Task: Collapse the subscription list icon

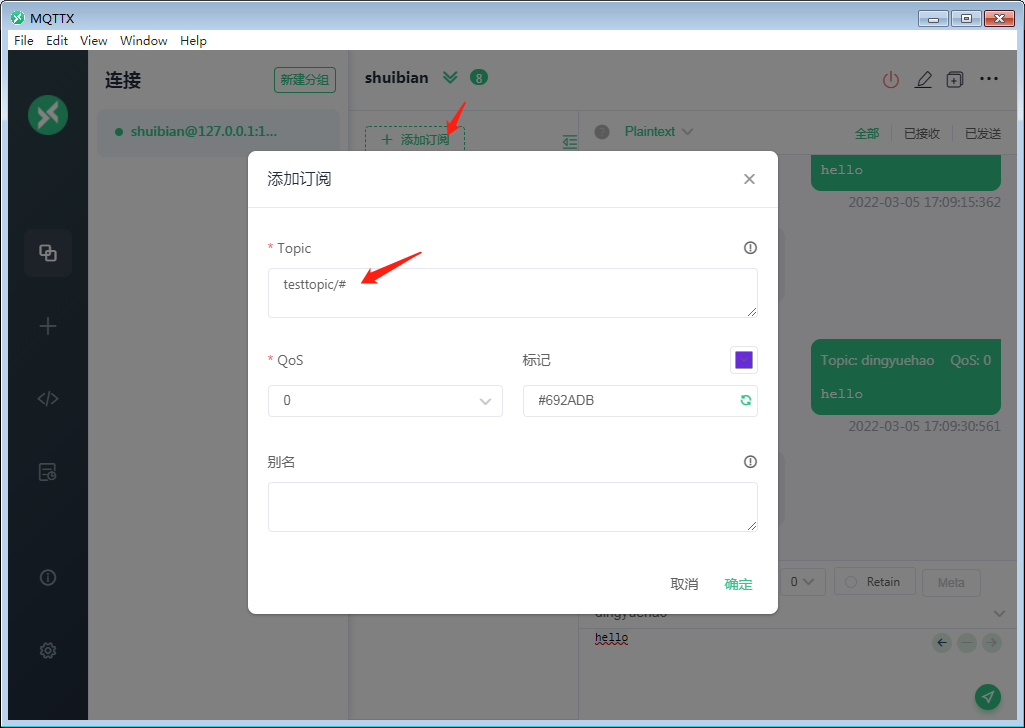Action: (x=570, y=141)
